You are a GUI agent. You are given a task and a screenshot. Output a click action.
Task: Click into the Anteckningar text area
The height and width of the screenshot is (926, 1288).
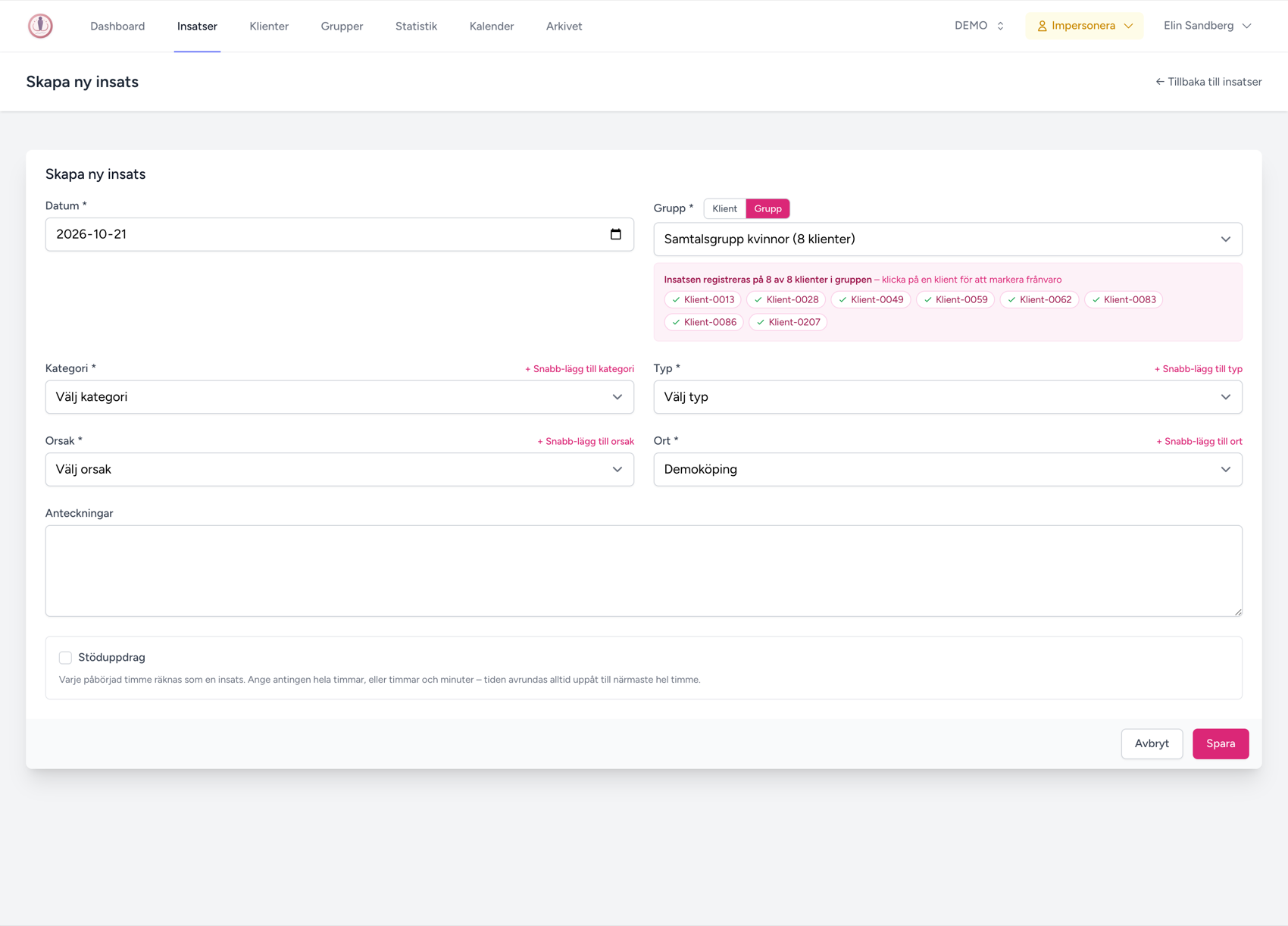[644, 571]
